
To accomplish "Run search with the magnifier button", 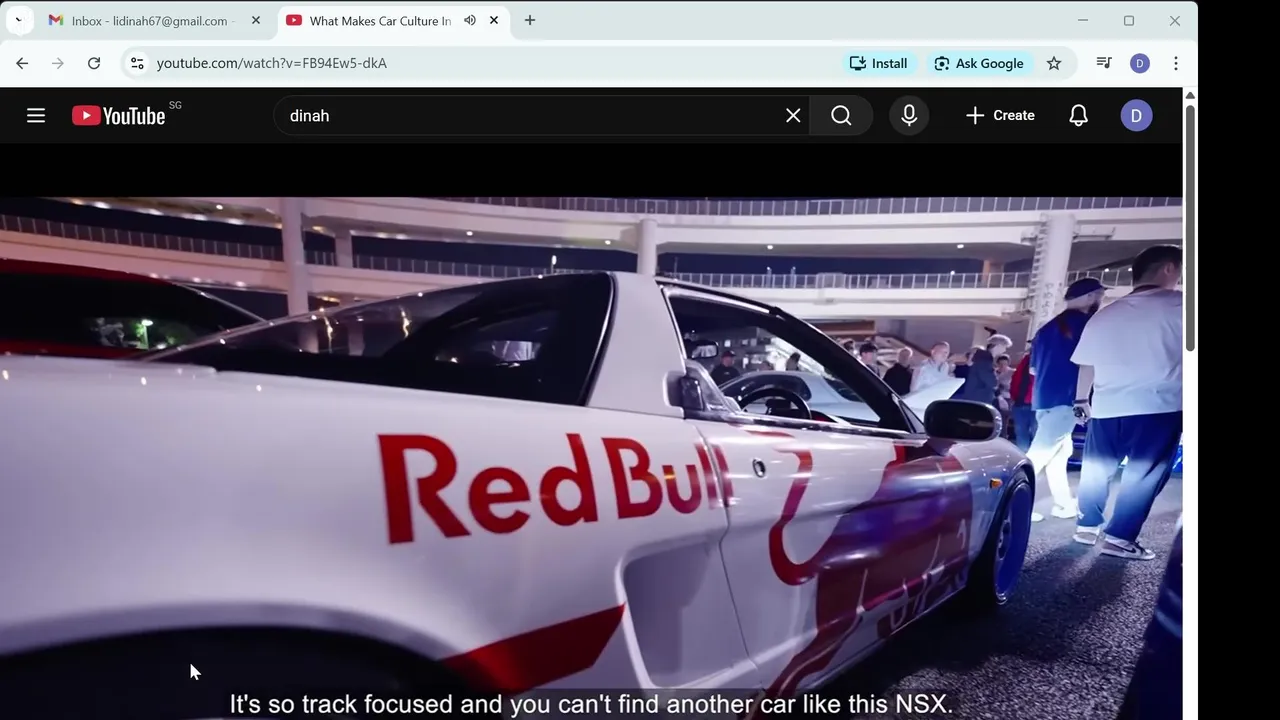I will pyautogui.click(x=841, y=116).
